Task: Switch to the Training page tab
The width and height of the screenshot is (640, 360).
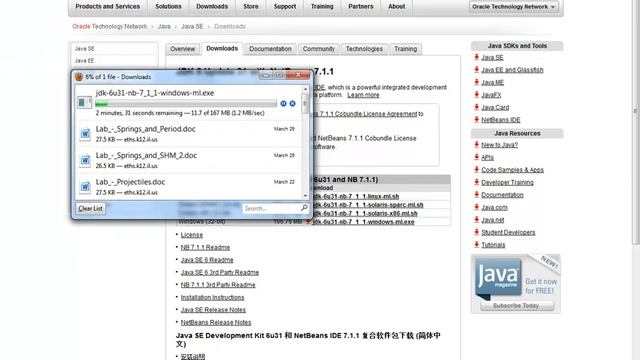Action: (405, 49)
